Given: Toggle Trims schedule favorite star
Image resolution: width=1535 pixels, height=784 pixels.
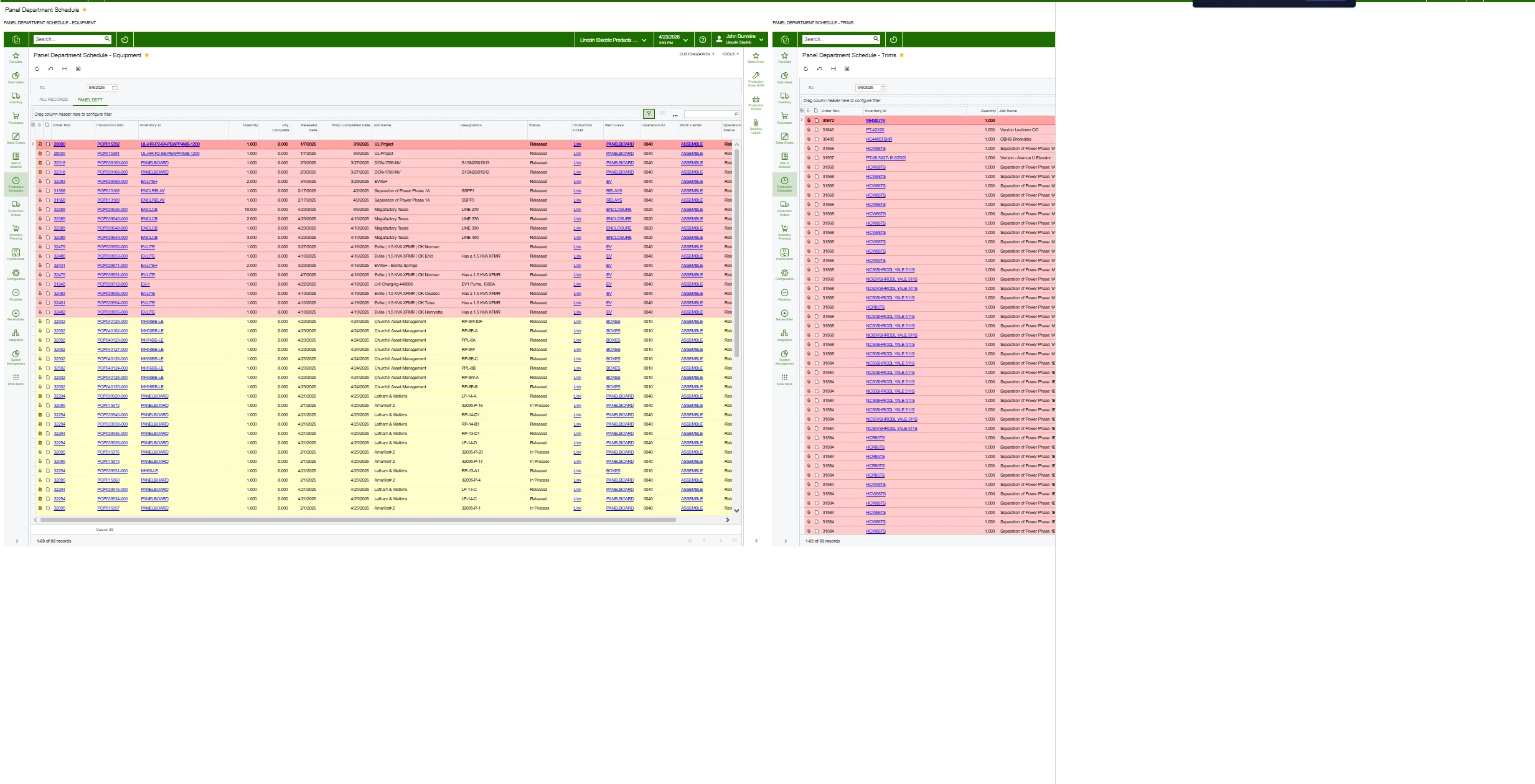Looking at the screenshot, I should coord(901,55).
